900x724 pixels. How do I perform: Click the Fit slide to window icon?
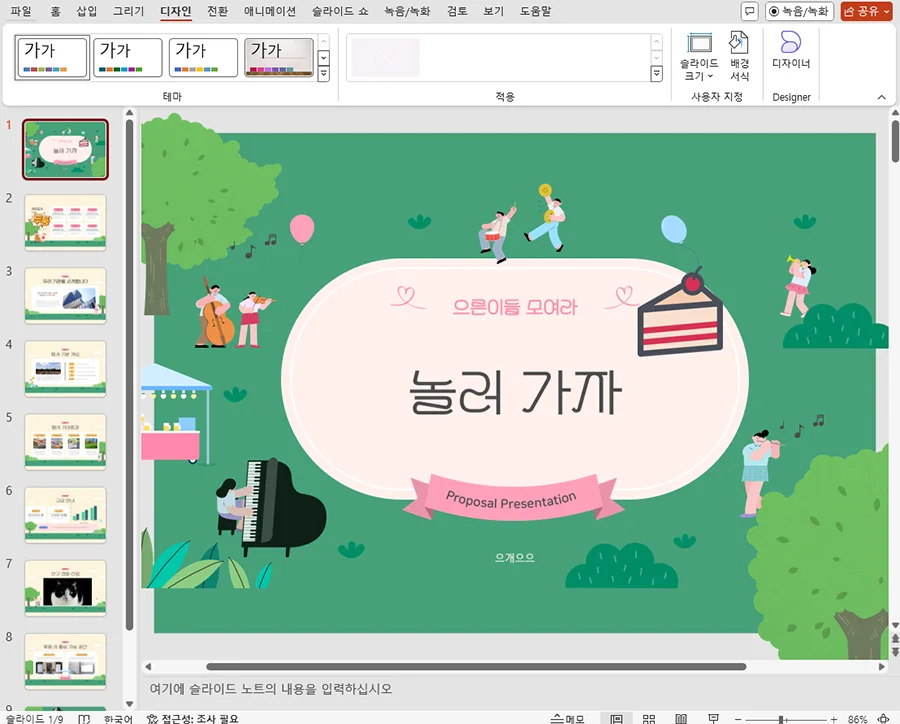tap(884, 717)
